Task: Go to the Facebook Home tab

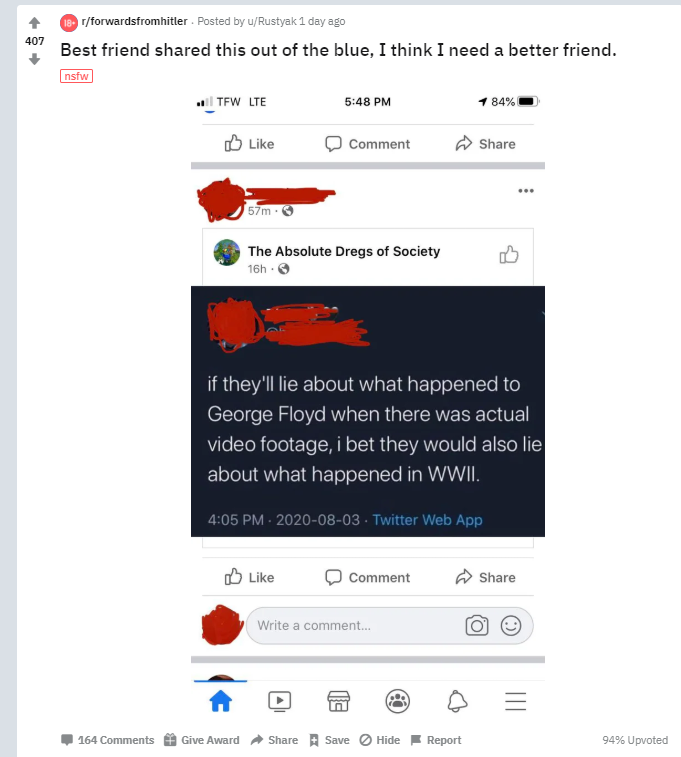Action: point(221,701)
